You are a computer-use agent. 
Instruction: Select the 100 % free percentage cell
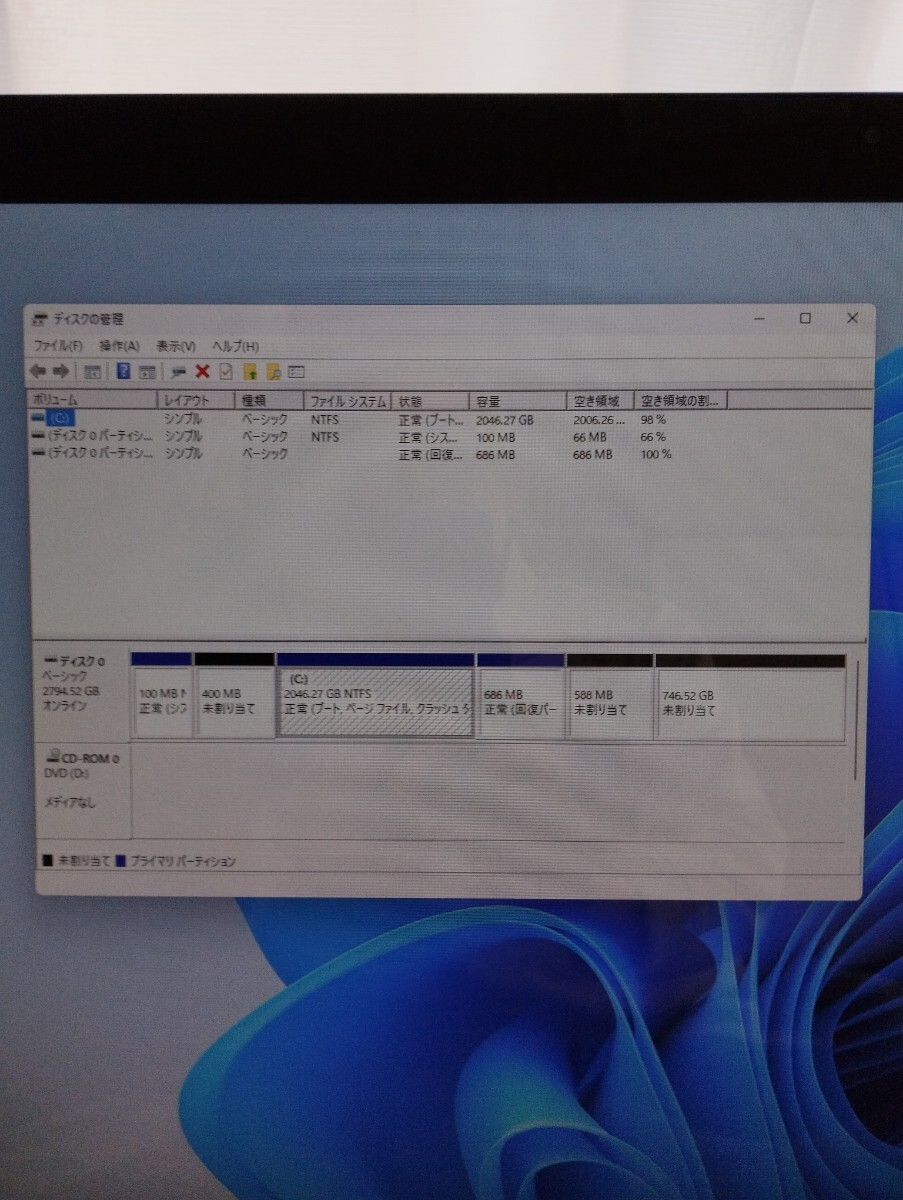[x=657, y=454]
